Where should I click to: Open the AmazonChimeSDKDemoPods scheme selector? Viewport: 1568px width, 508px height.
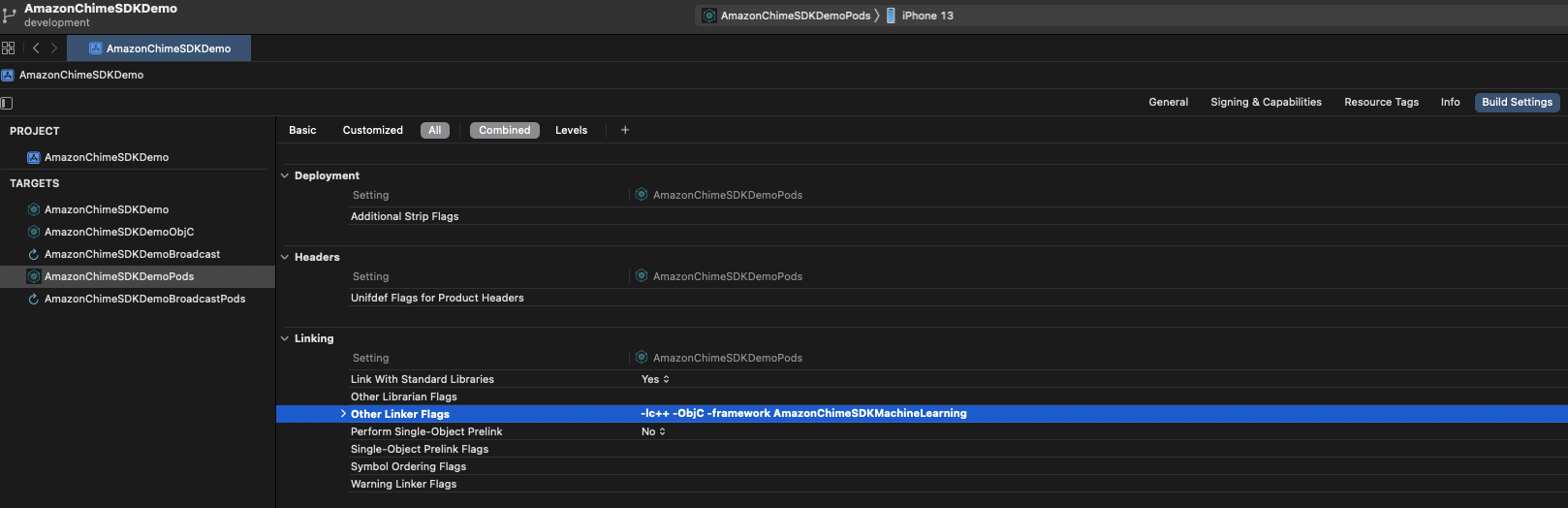click(788, 16)
